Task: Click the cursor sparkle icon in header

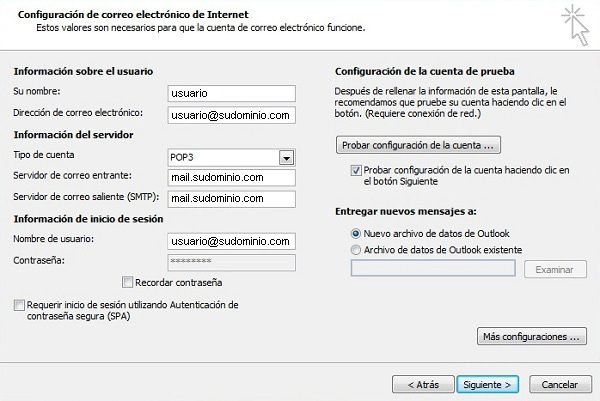Action: point(575,25)
